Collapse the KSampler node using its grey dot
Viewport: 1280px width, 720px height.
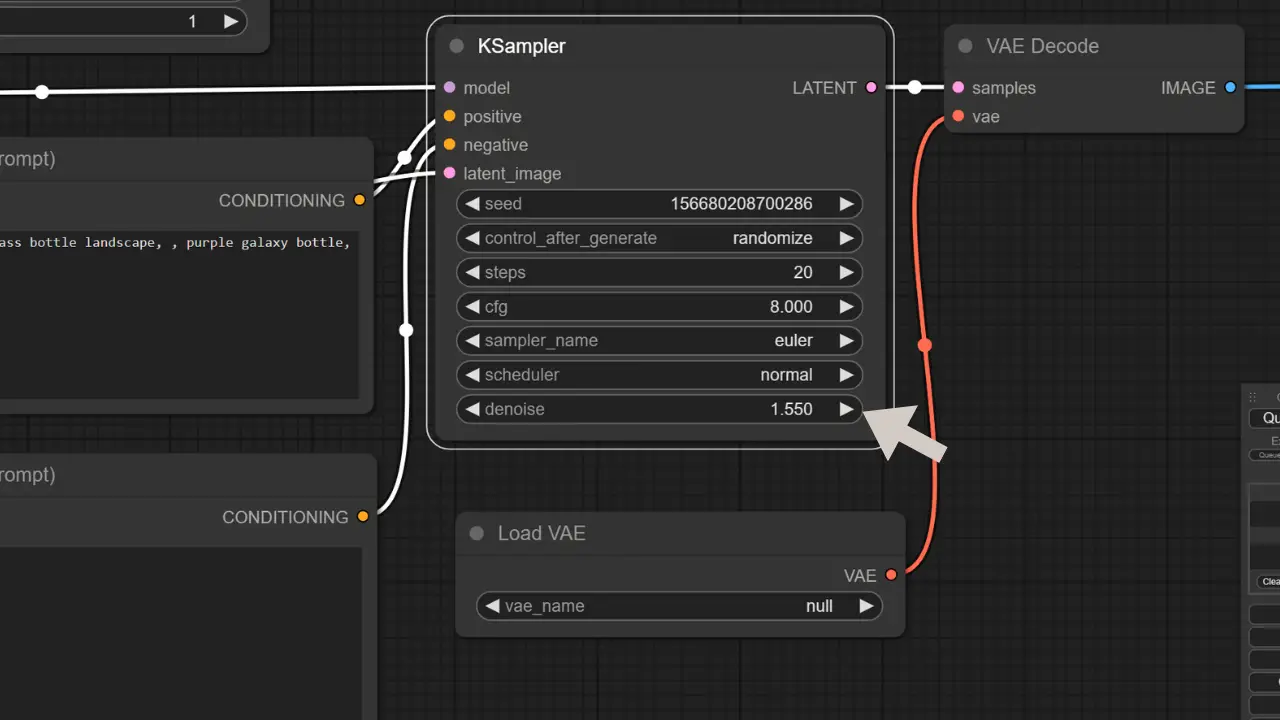[x=457, y=46]
